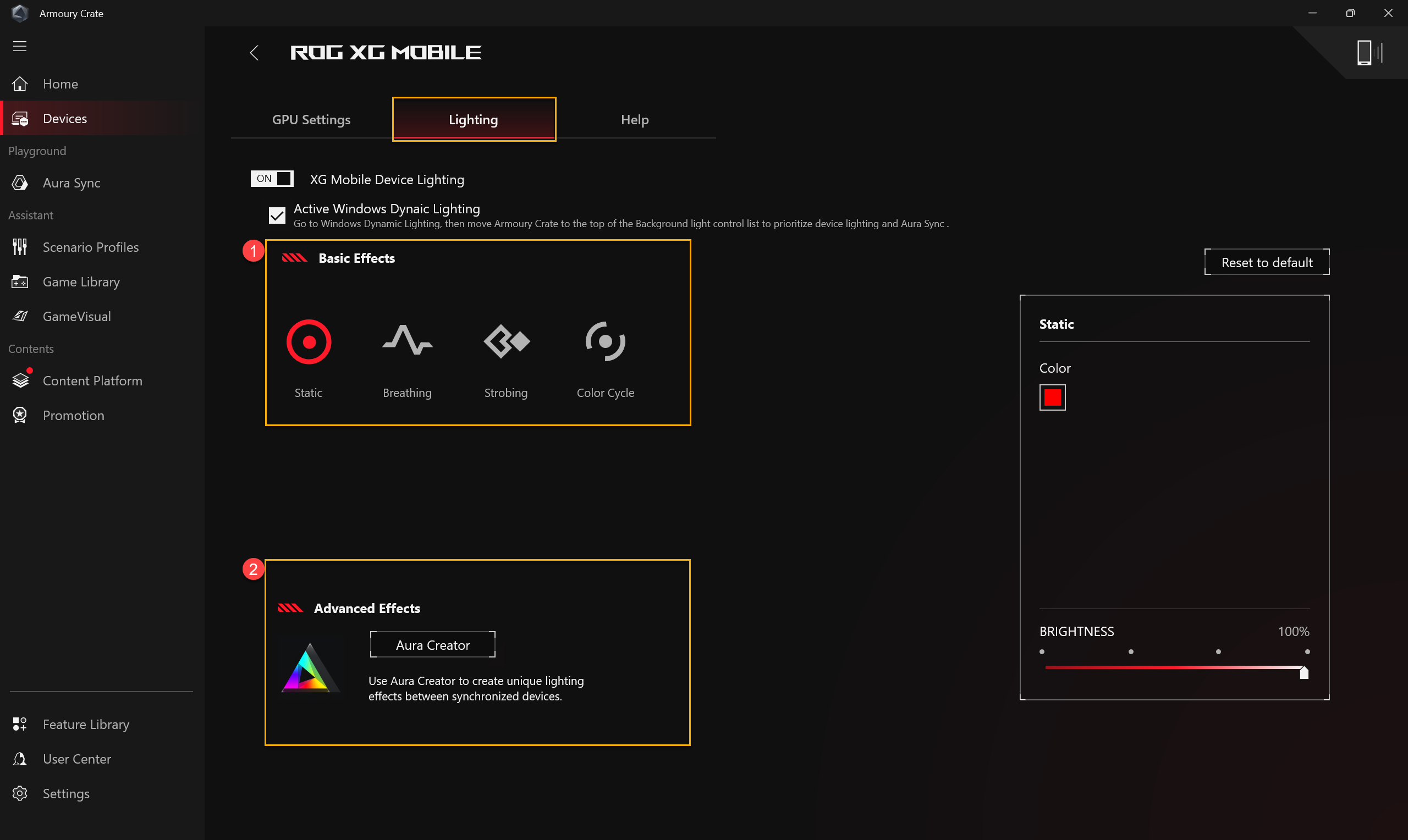The width and height of the screenshot is (1408, 840).
Task: Click the 100% brightness value
Action: coord(1294,631)
